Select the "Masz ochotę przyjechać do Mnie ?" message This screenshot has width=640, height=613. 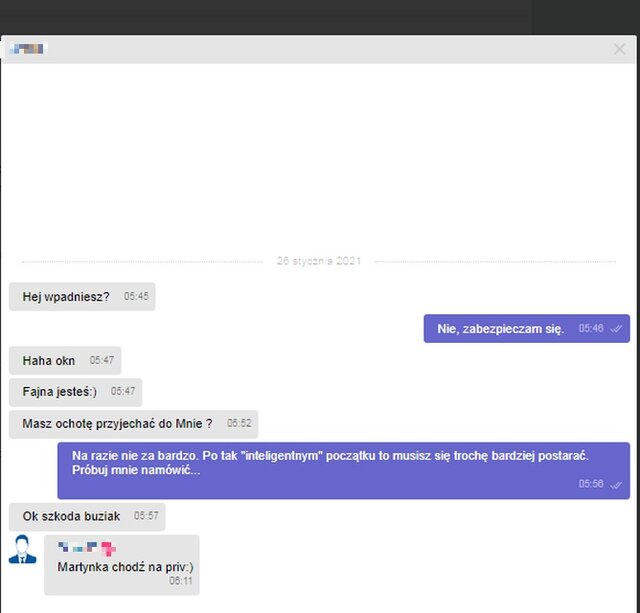pos(117,424)
